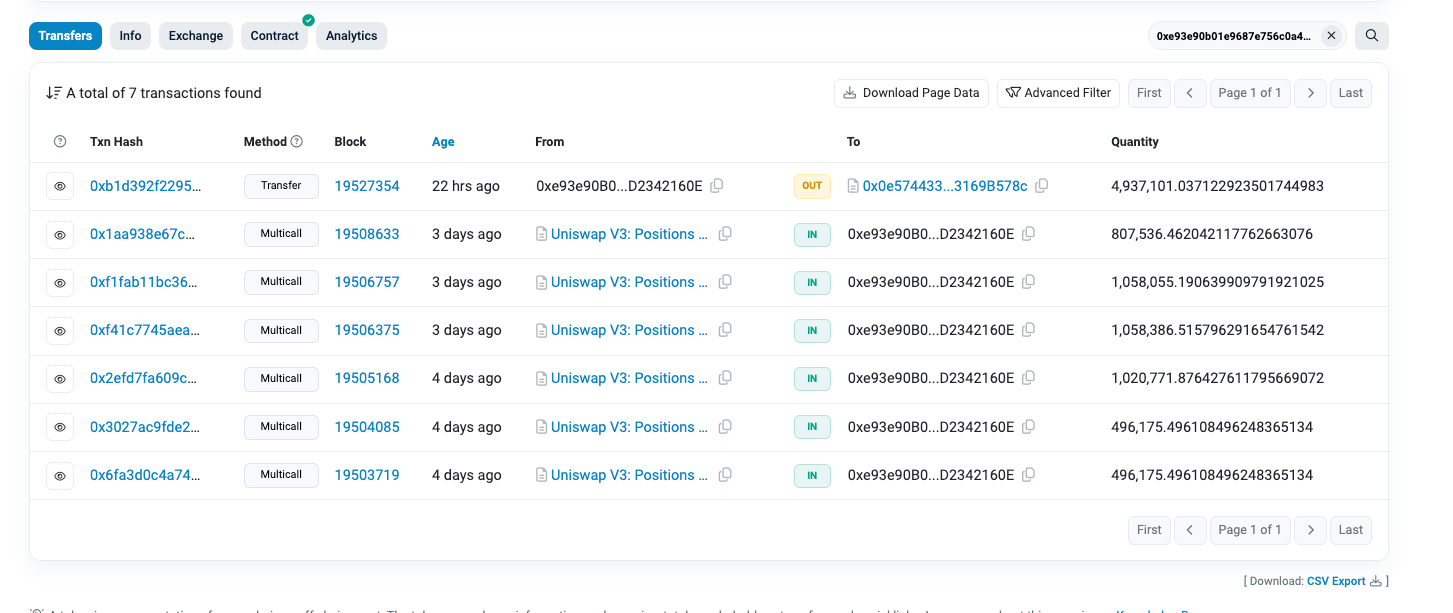Copy the Uniswap From address in block 19505168 row
1453x613 pixels.
tap(725, 378)
